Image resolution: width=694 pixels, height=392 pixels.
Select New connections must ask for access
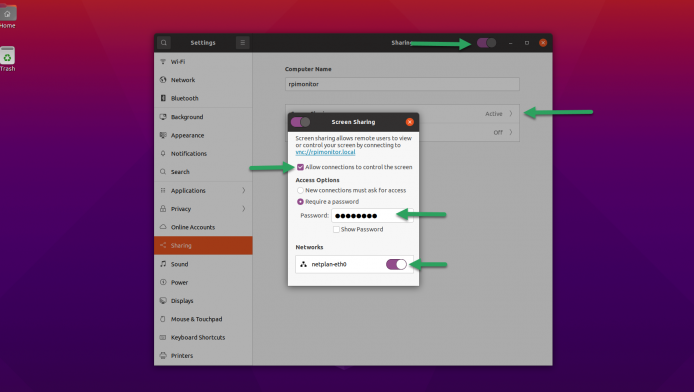(x=300, y=190)
